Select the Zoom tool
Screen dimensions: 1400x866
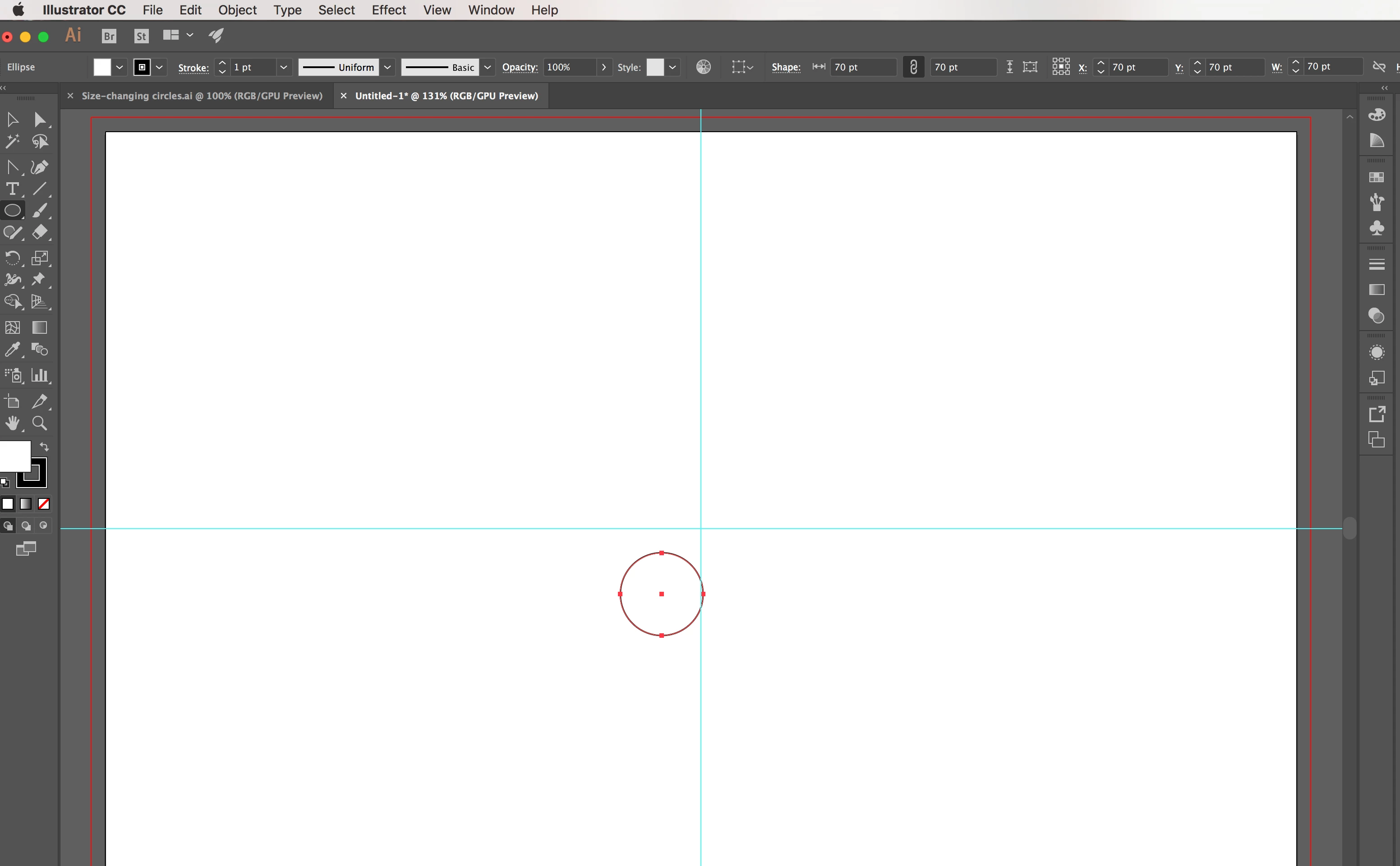(x=39, y=423)
